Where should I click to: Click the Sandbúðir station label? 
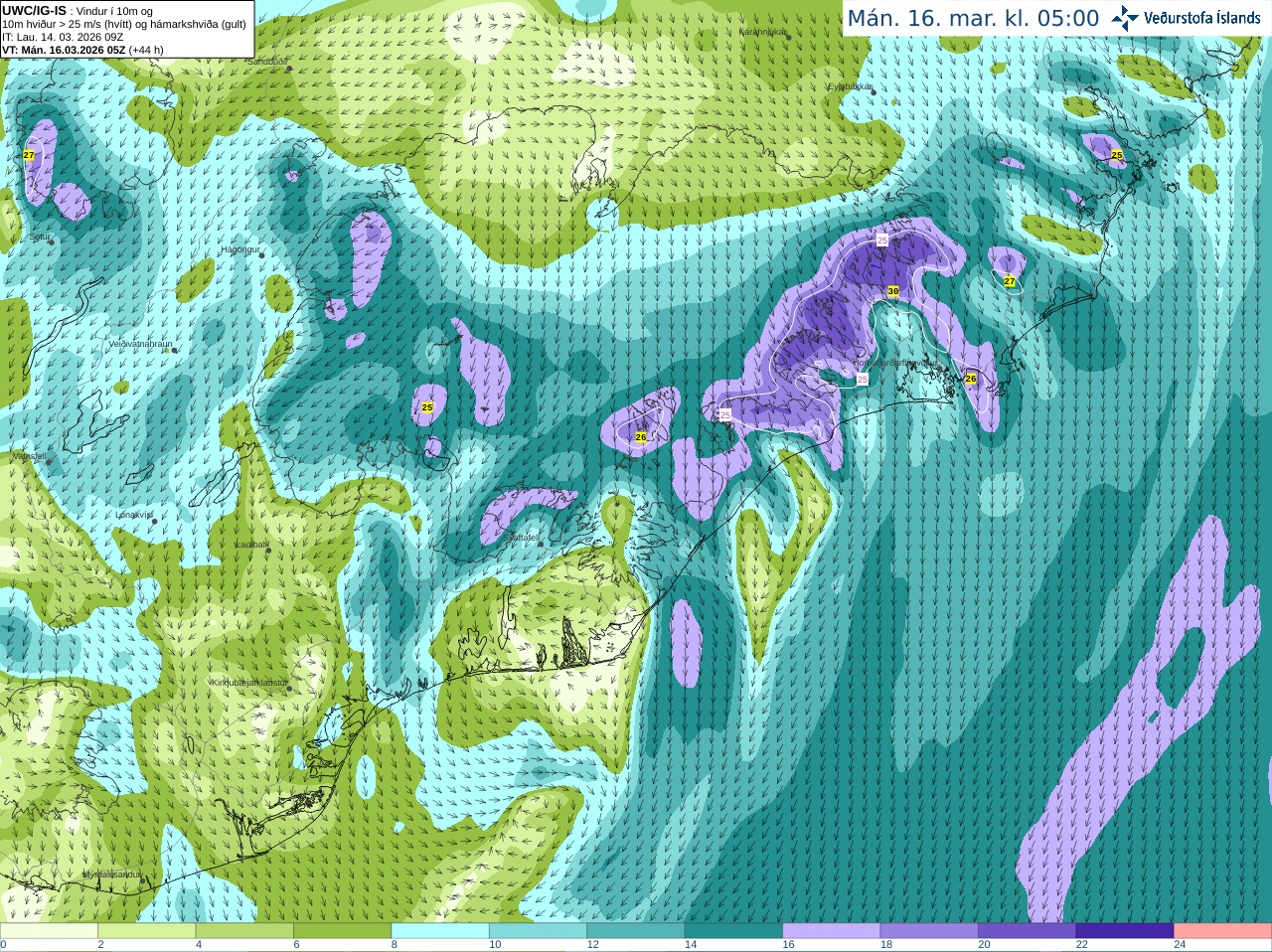click(x=266, y=62)
